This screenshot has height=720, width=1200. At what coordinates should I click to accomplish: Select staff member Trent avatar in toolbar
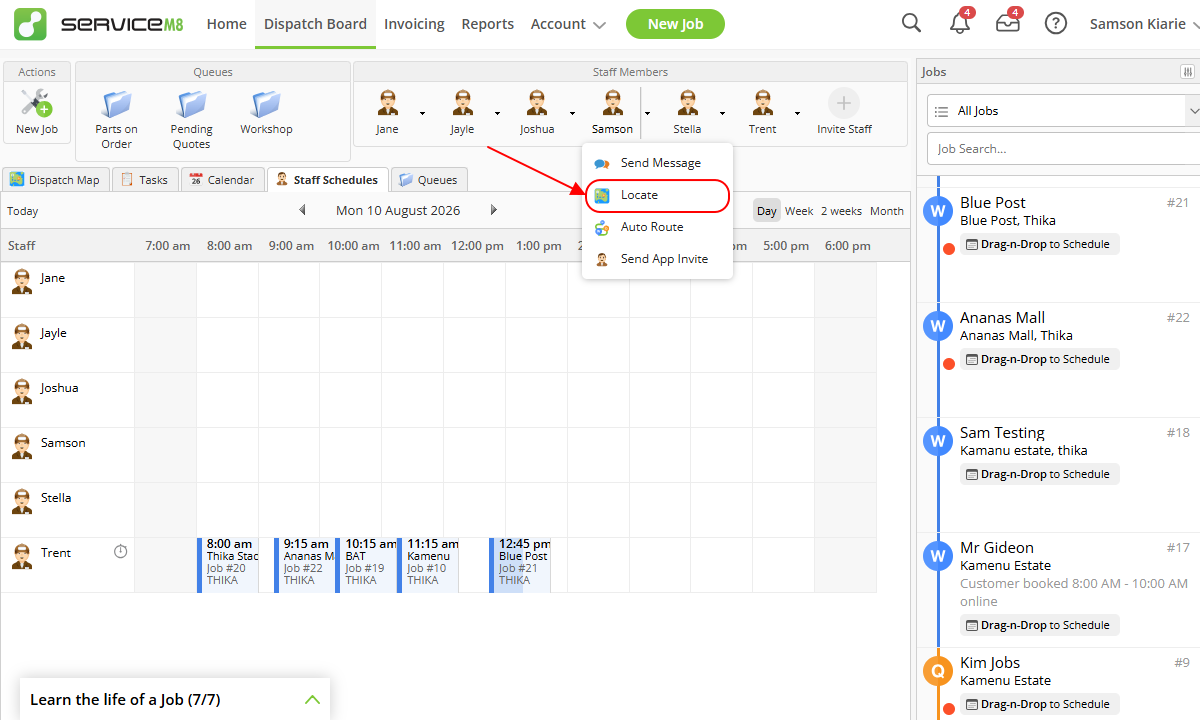click(762, 103)
